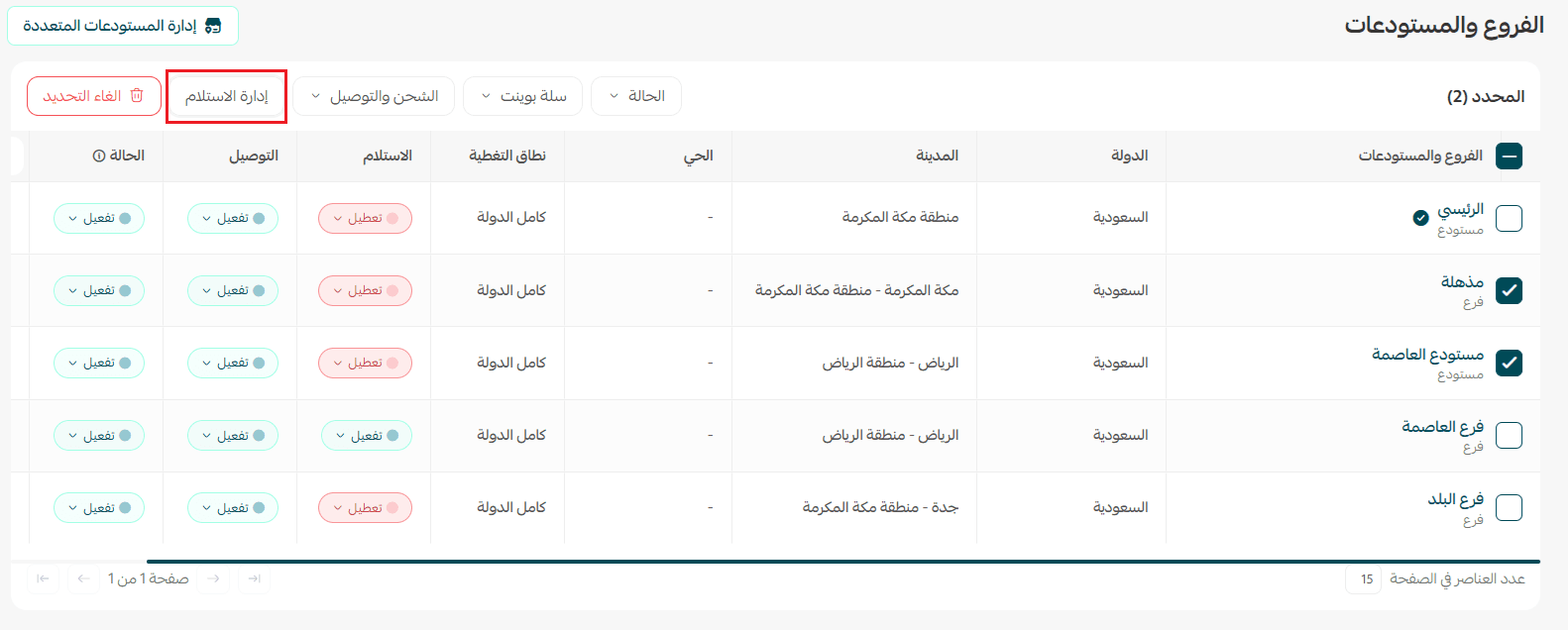Uncheck مستودع العاصمة row checkbox
Screen dimensions: 1568x630
click(1509, 363)
